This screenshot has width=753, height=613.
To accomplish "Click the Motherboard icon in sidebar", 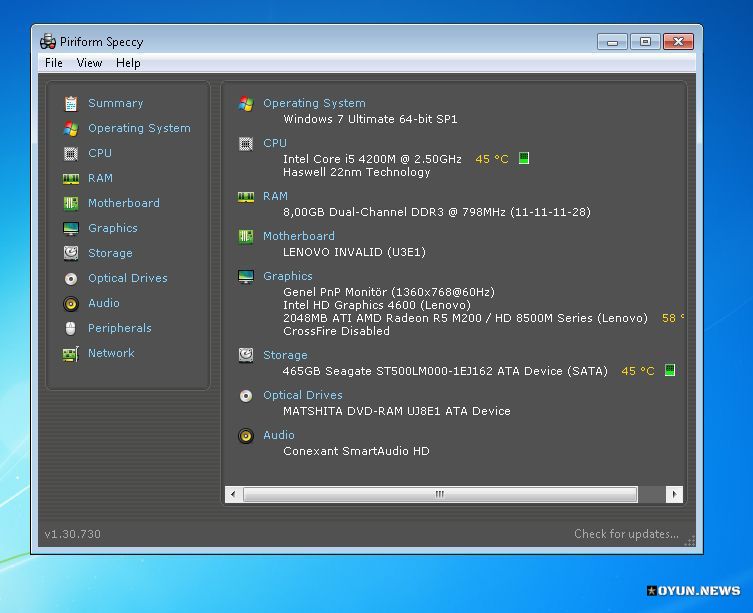I will (71, 203).
